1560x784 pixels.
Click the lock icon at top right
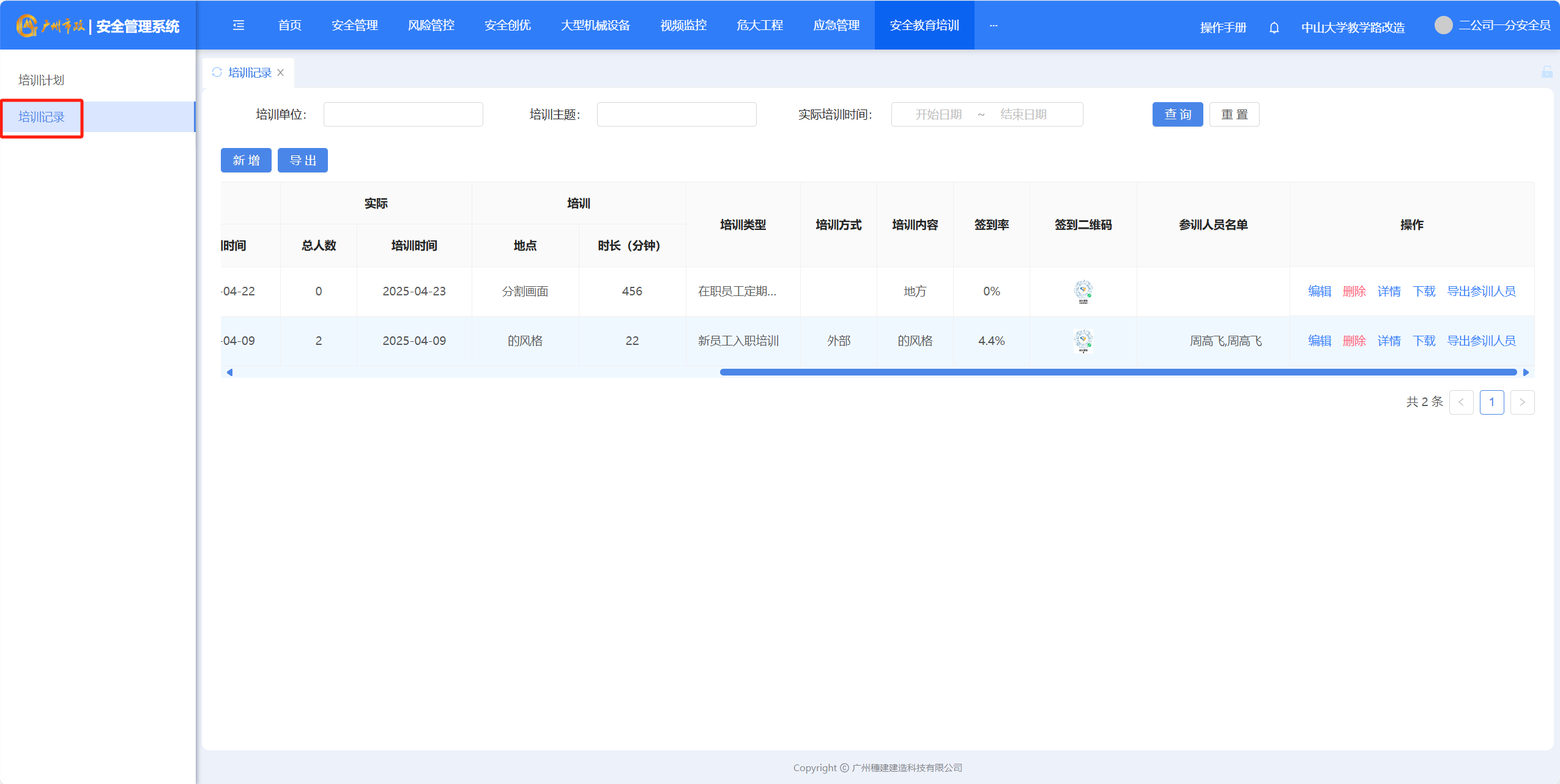(x=1547, y=72)
